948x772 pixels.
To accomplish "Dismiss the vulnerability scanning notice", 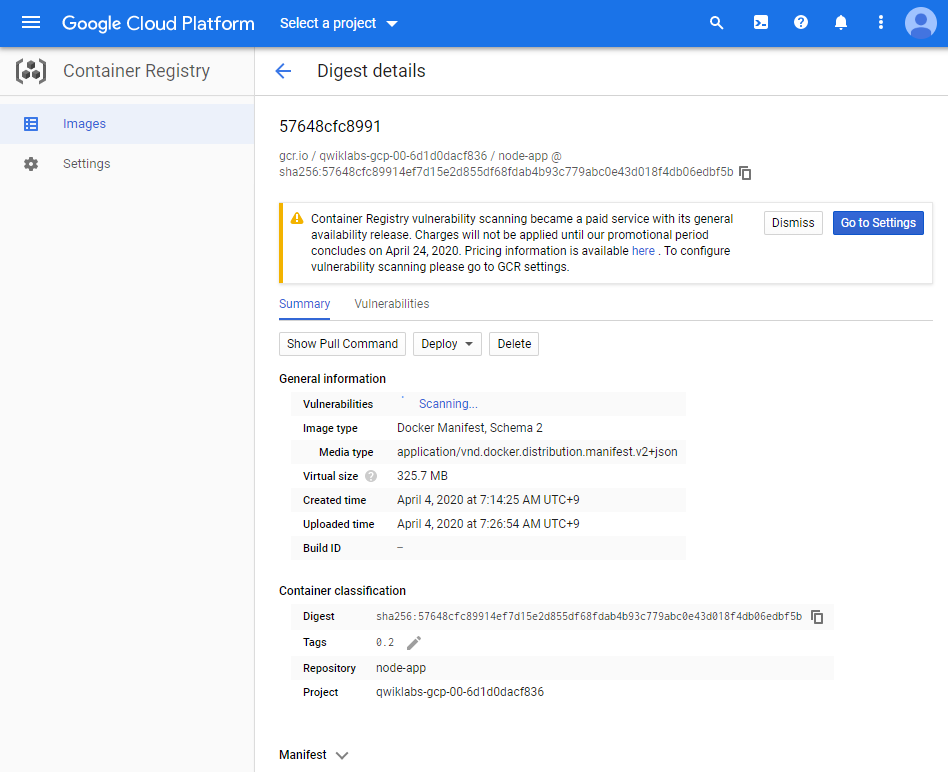I will click(x=793, y=223).
